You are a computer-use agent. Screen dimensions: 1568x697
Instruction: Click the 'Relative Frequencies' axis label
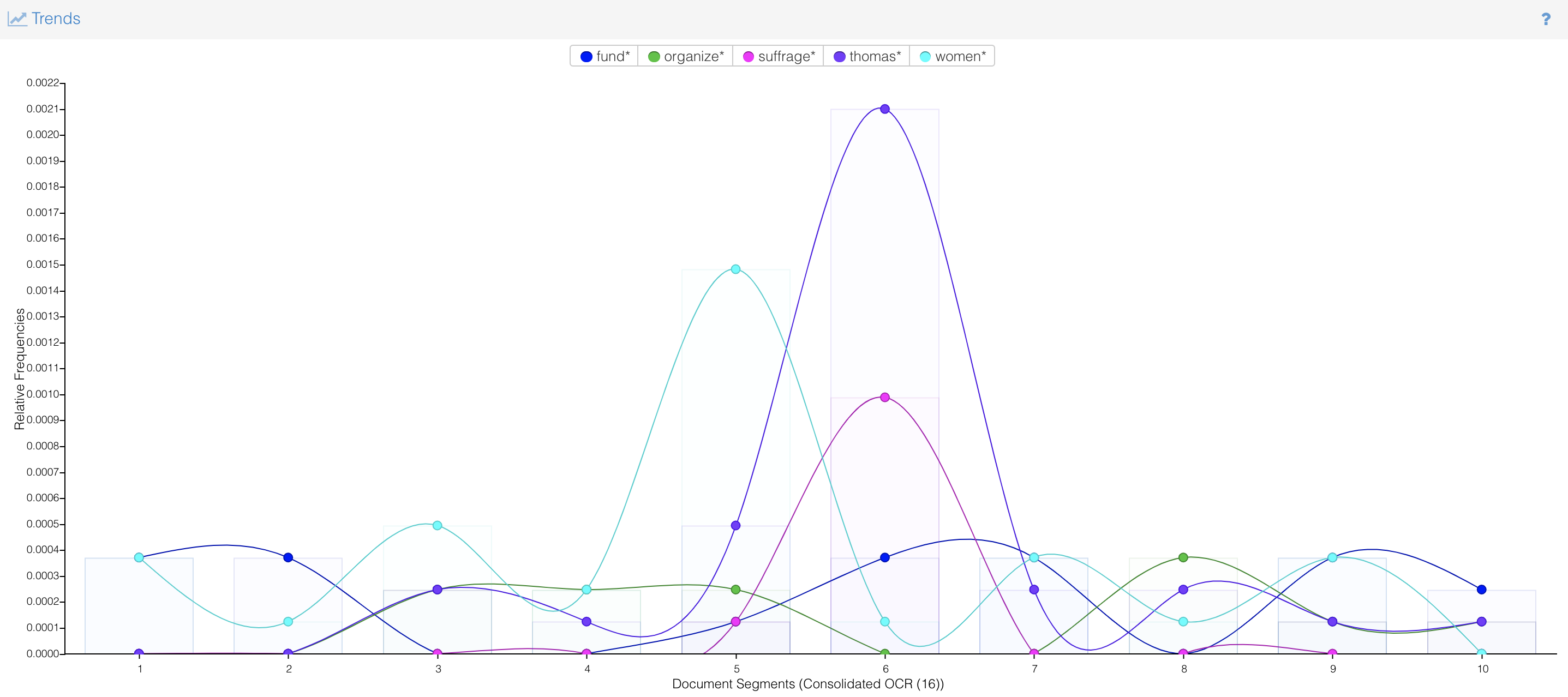click(x=20, y=369)
